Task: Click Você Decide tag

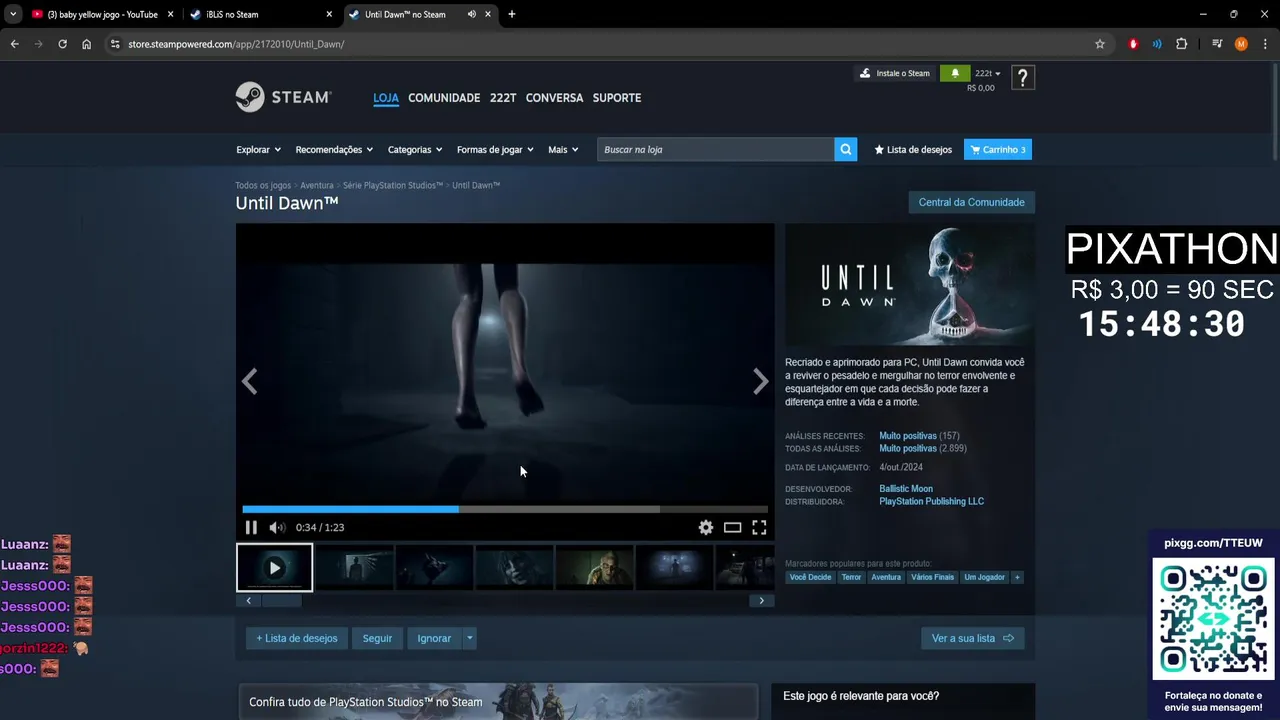Action: pyautogui.click(x=810, y=577)
